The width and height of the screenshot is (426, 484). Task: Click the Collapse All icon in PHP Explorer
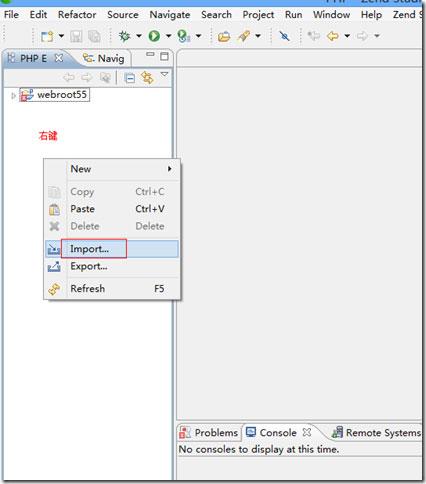(129, 78)
